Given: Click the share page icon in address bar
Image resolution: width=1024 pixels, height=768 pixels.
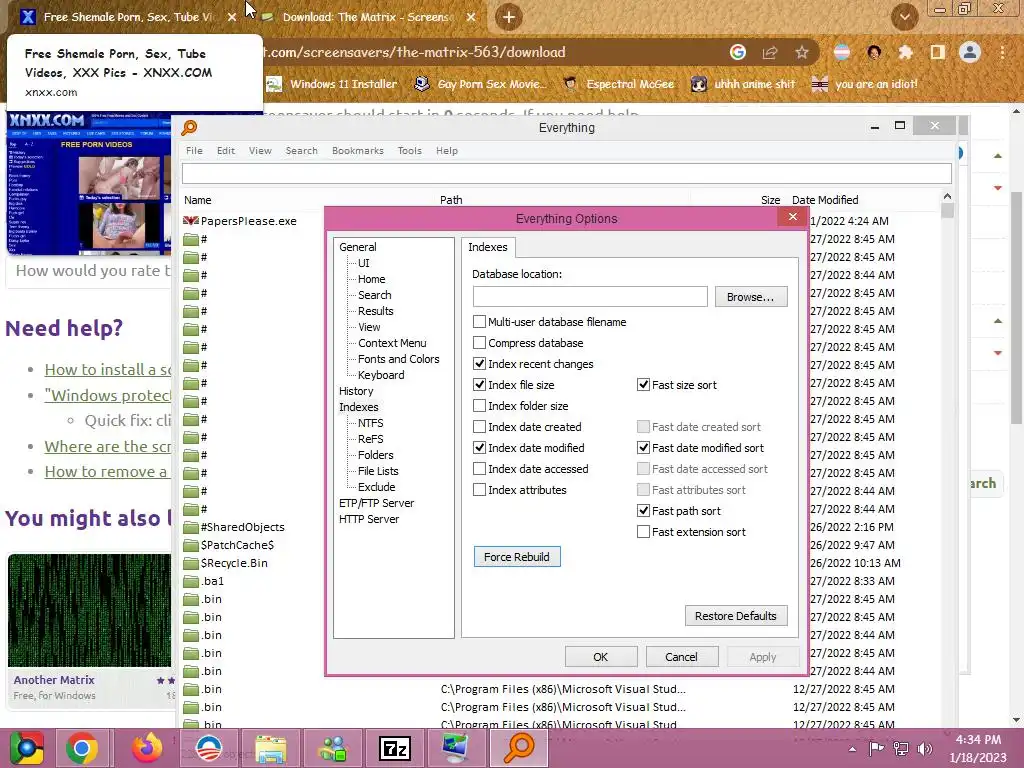Looking at the screenshot, I should click(770, 52).
